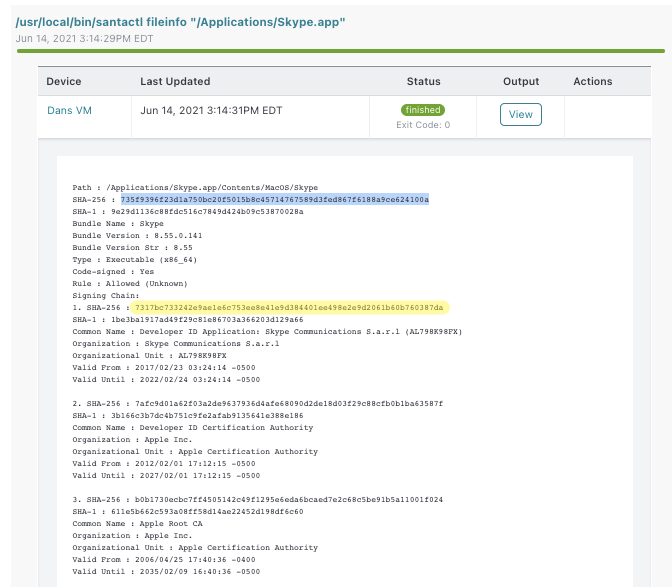
Task: Open the Dans VM device link
Action: point(69,111)
